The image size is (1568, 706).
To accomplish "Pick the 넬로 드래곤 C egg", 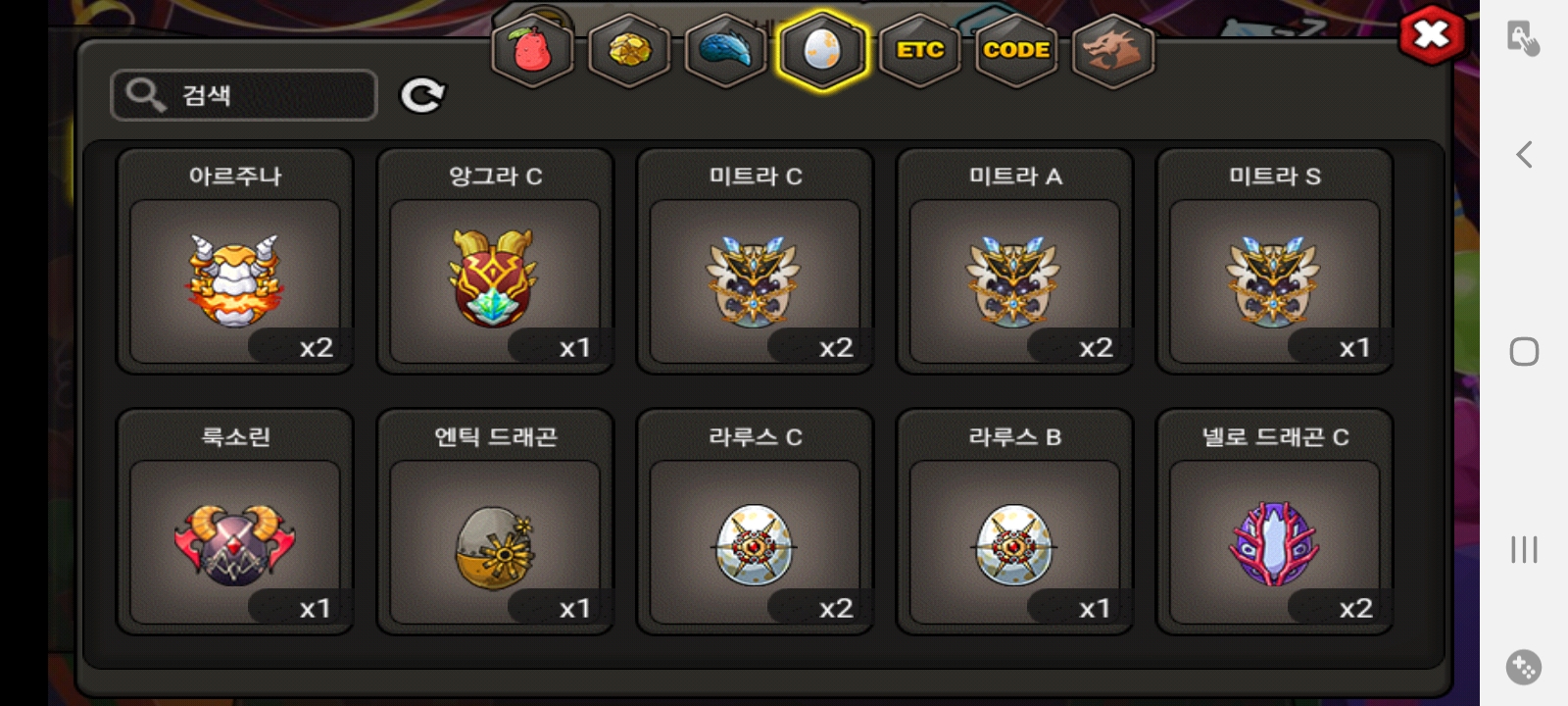I will [x=1274, y=522].
